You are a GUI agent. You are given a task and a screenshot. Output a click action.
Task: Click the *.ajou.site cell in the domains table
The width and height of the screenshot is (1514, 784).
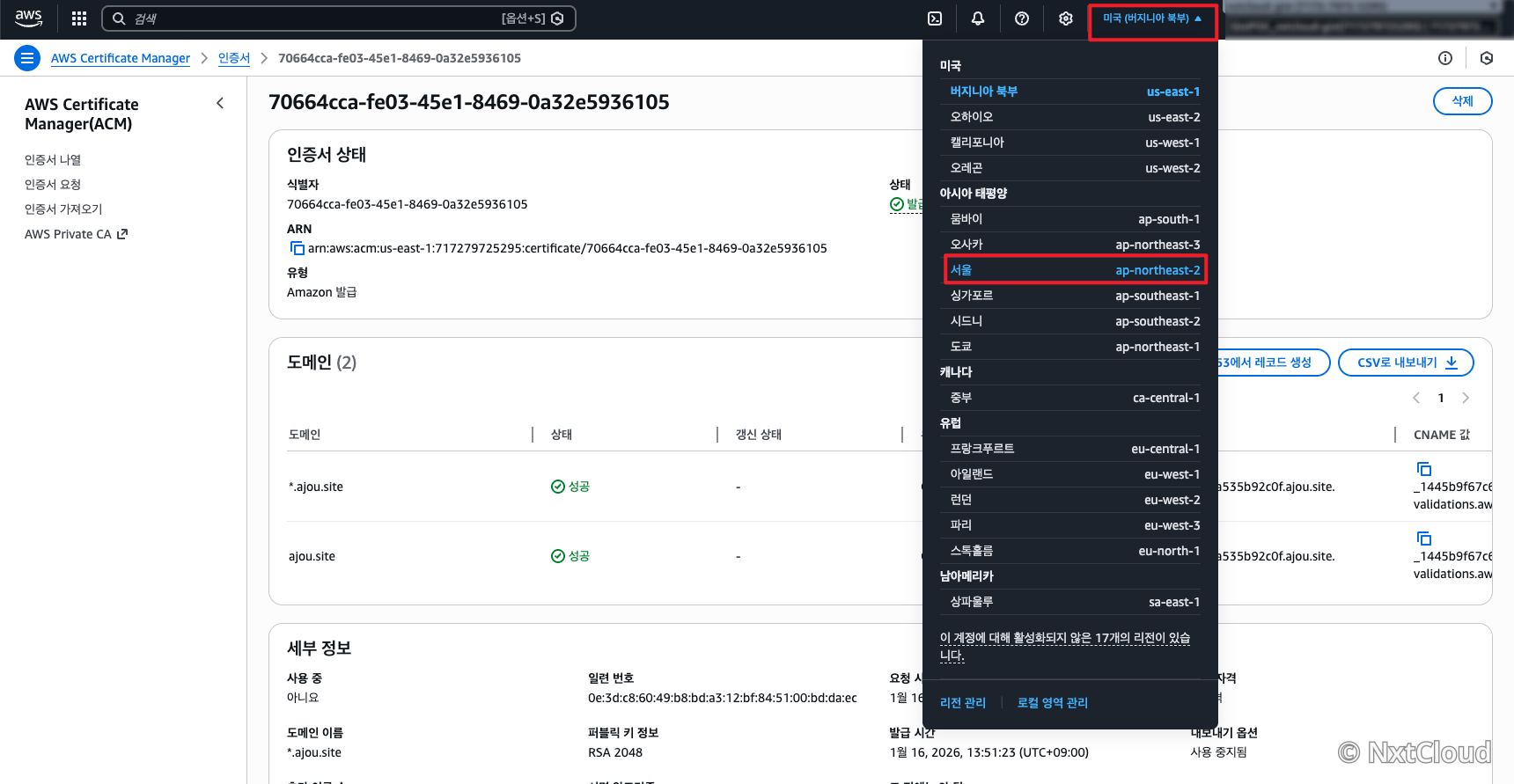click(x=316, y=487)
